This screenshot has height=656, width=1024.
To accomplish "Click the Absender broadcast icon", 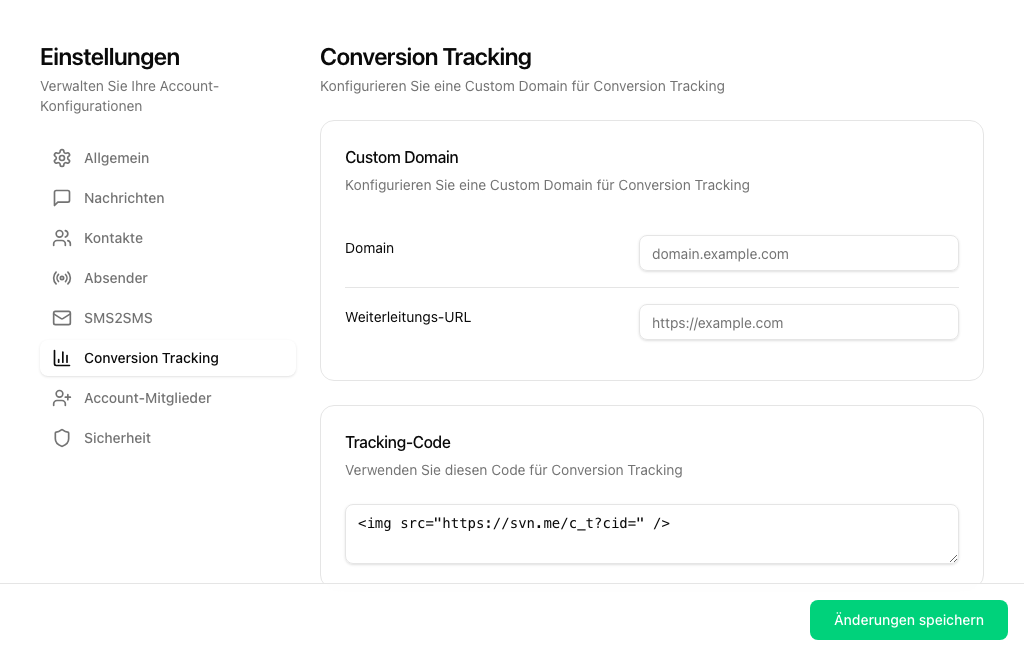I will [x=62, y=278].
